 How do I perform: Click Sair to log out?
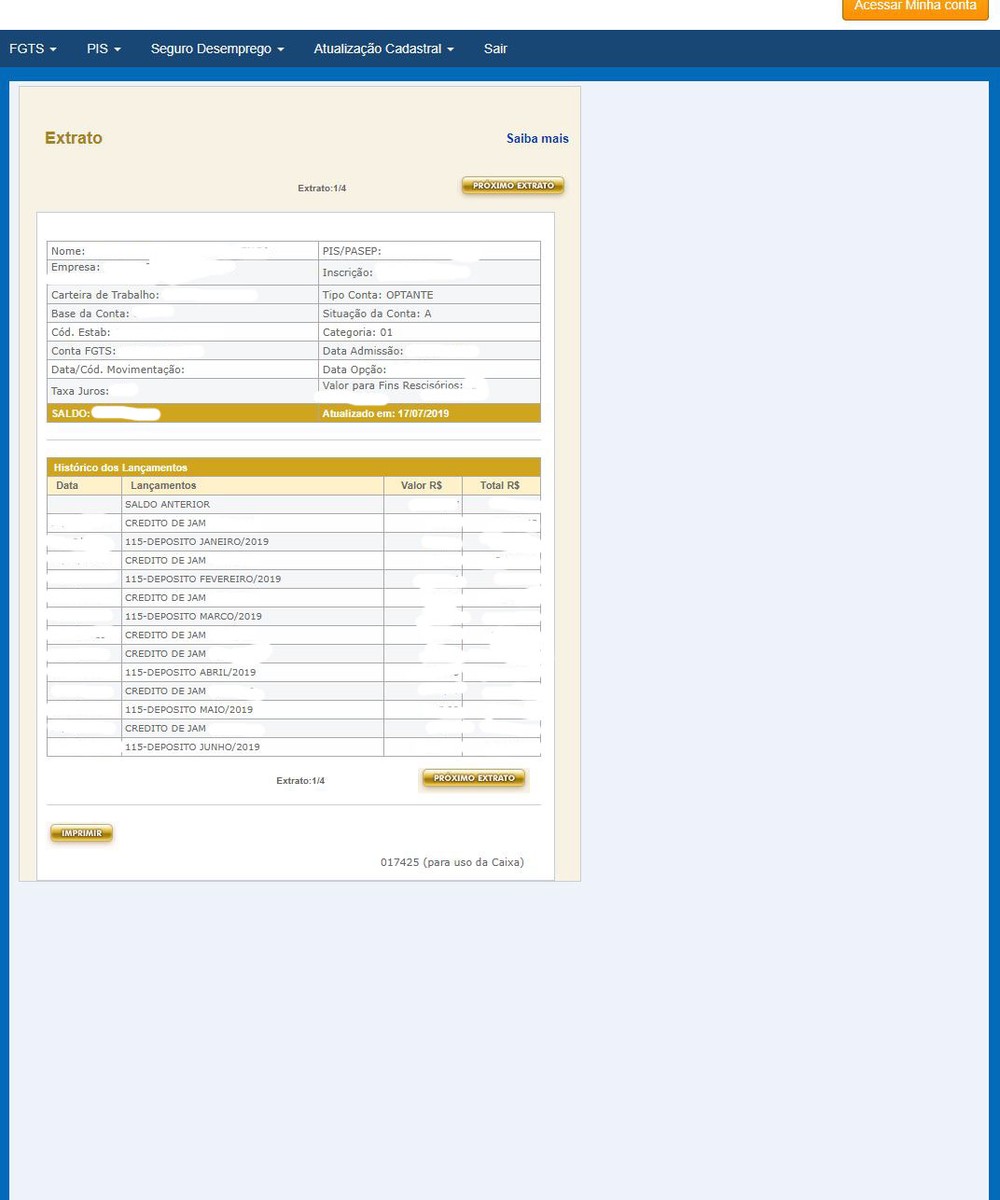coord(495,49)
